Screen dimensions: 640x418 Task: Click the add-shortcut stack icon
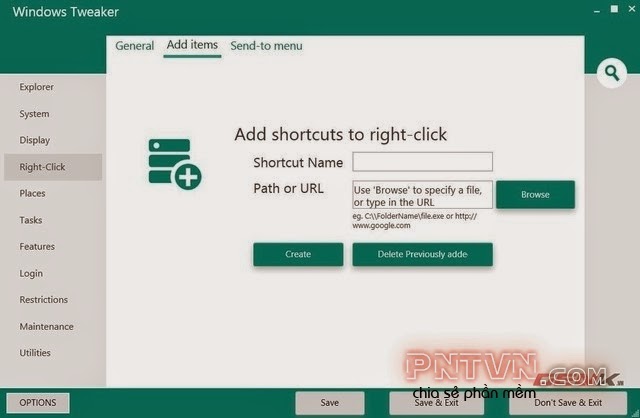(x=175, y=164)
